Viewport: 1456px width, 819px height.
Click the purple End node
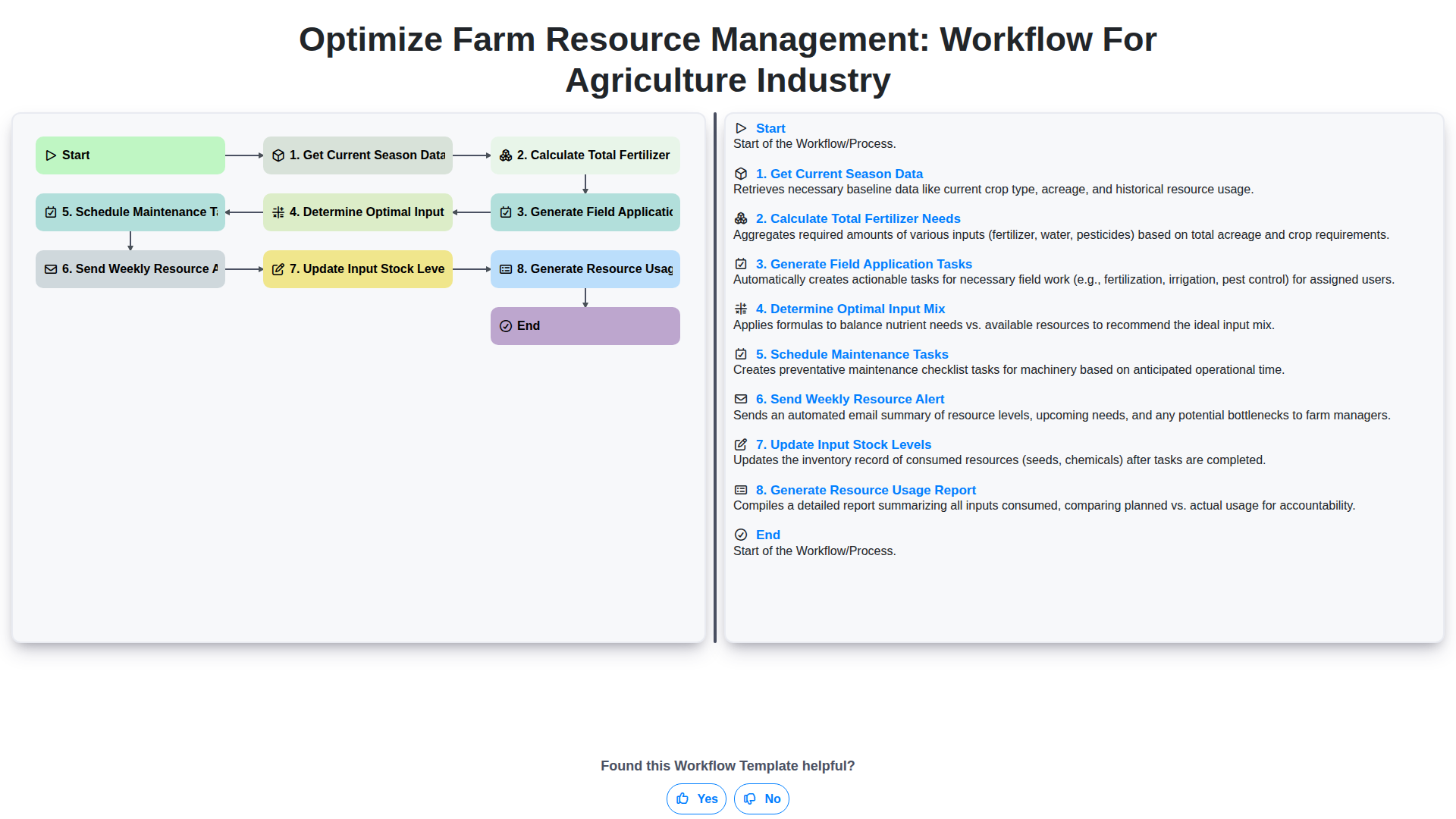[585, 326]
